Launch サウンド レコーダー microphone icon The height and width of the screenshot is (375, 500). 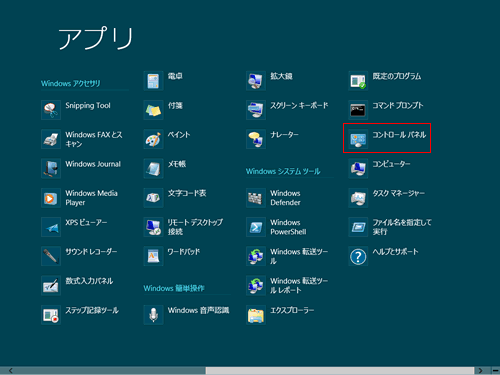(x=51, y=256)
